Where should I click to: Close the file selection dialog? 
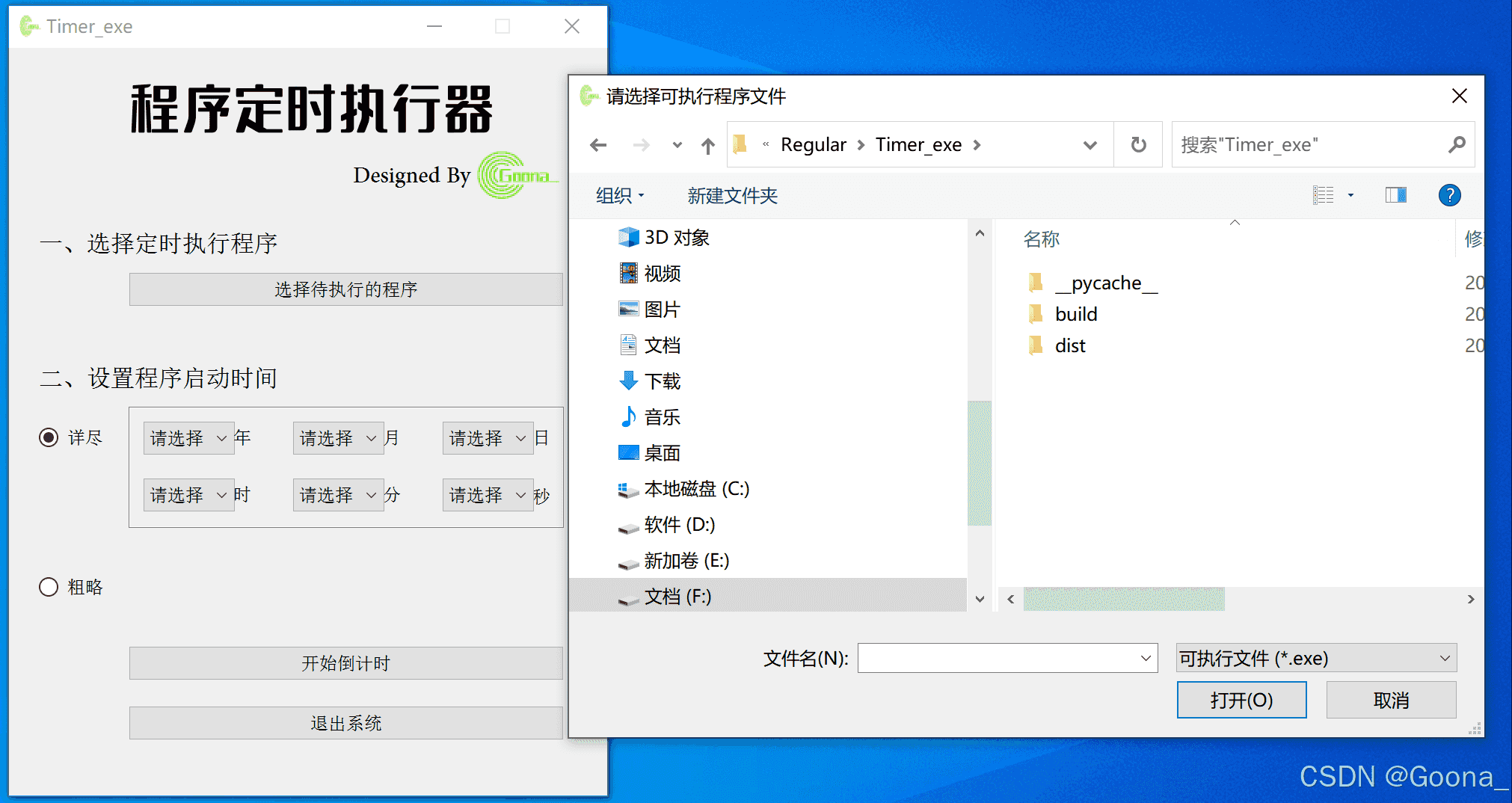[1459, 96]
